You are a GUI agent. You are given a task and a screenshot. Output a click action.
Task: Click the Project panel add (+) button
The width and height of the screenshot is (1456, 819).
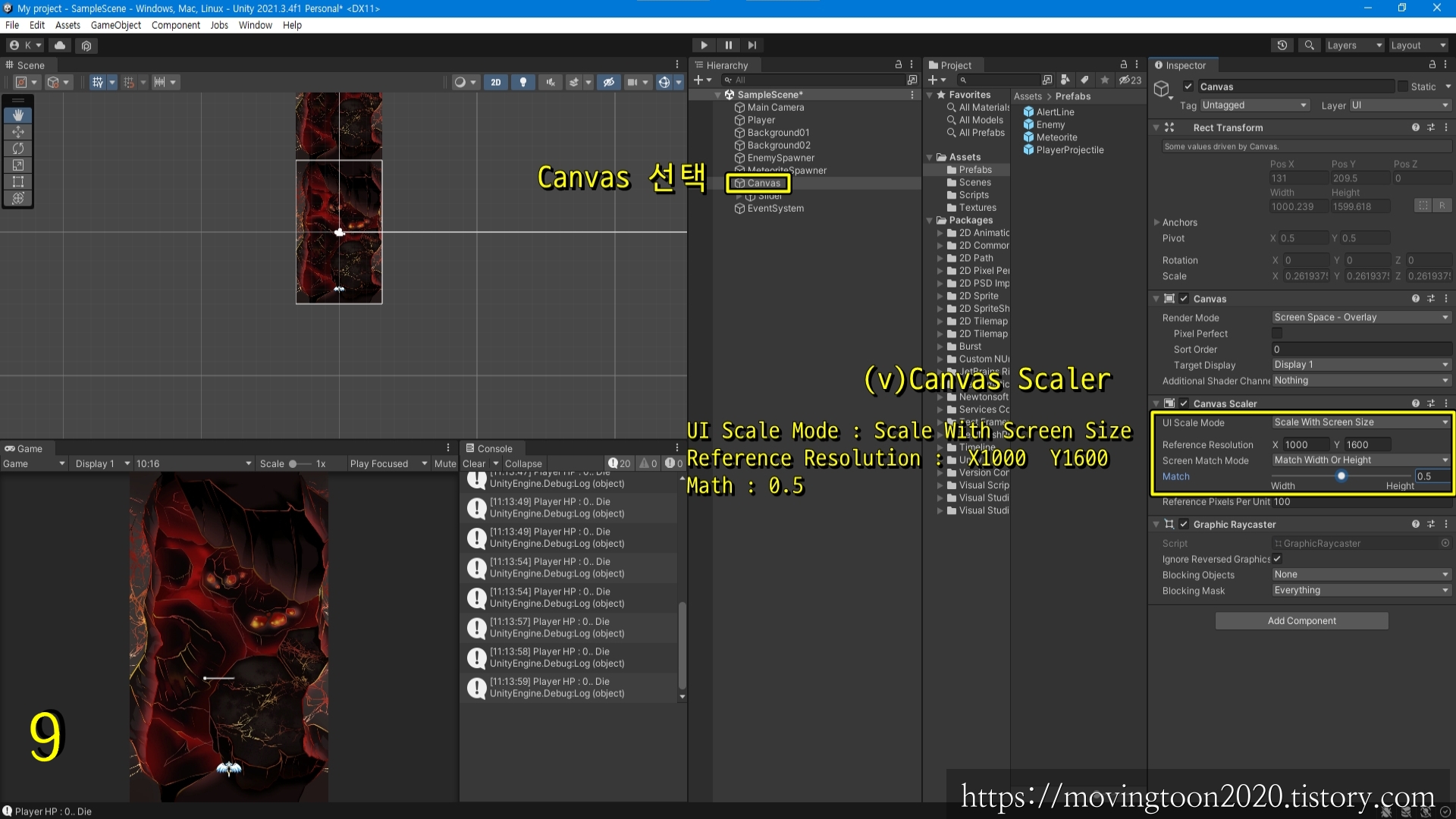click(937, 80)
